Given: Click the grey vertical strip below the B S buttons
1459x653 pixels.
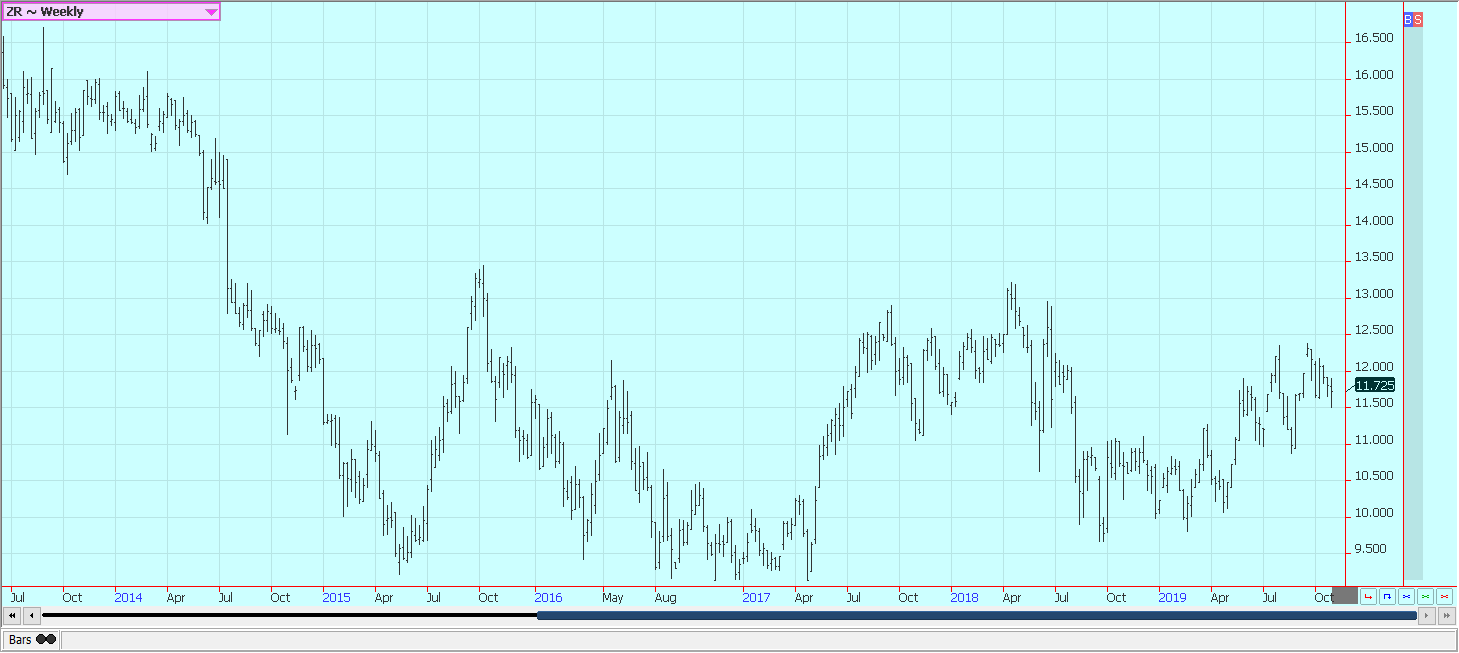Looking at the screenshot, I should 1413,303.
